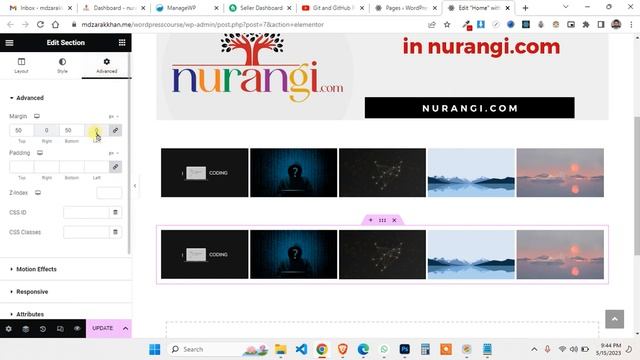The width and height of the screenshot is (640, 360).
Task: Edit the Margin Bottom value field
Action: coord(71,130)
